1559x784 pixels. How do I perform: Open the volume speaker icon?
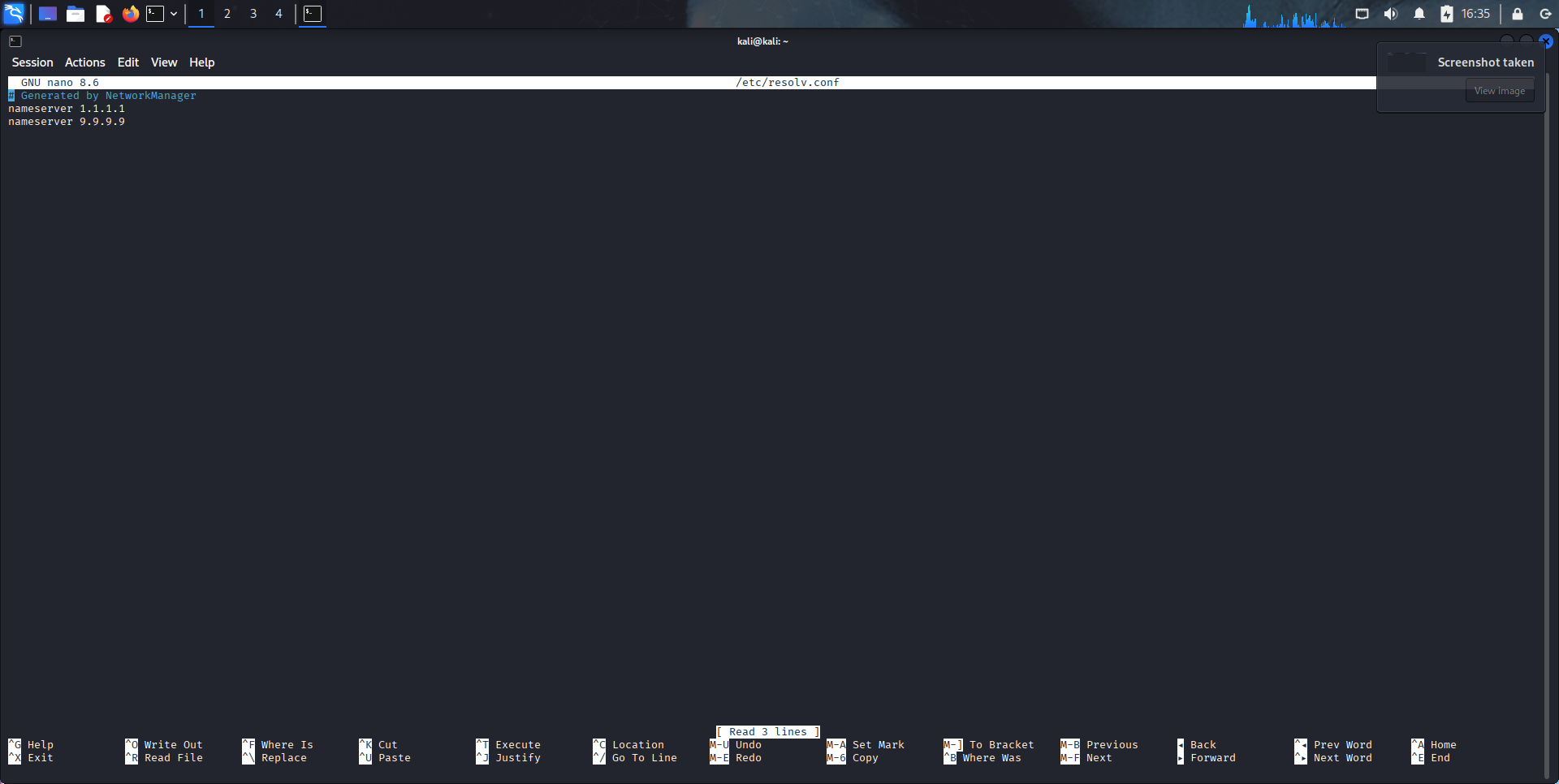pyautogui.click(x=1391, y=14)
